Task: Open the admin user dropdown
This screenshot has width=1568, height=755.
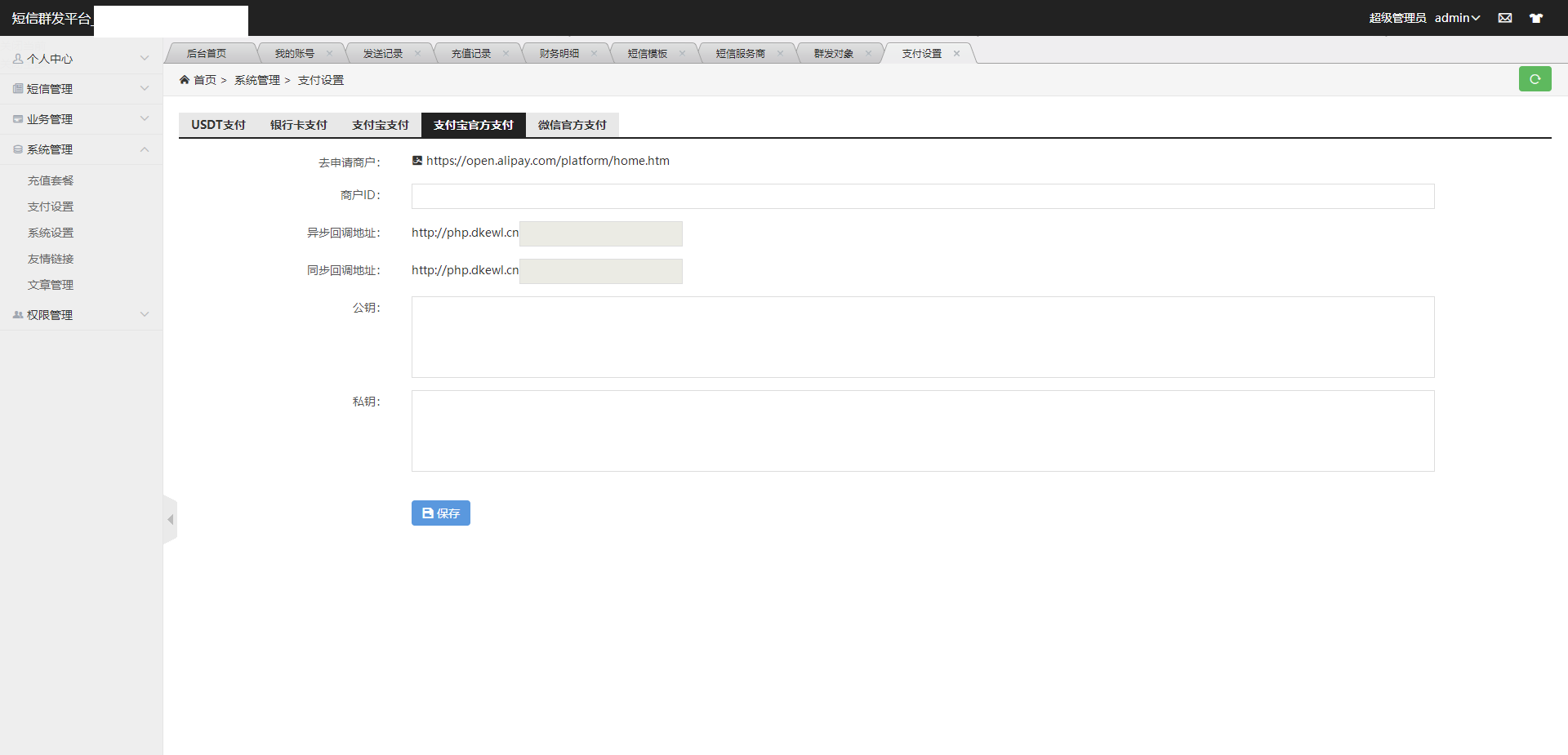Action: [x=1457, y=18]
